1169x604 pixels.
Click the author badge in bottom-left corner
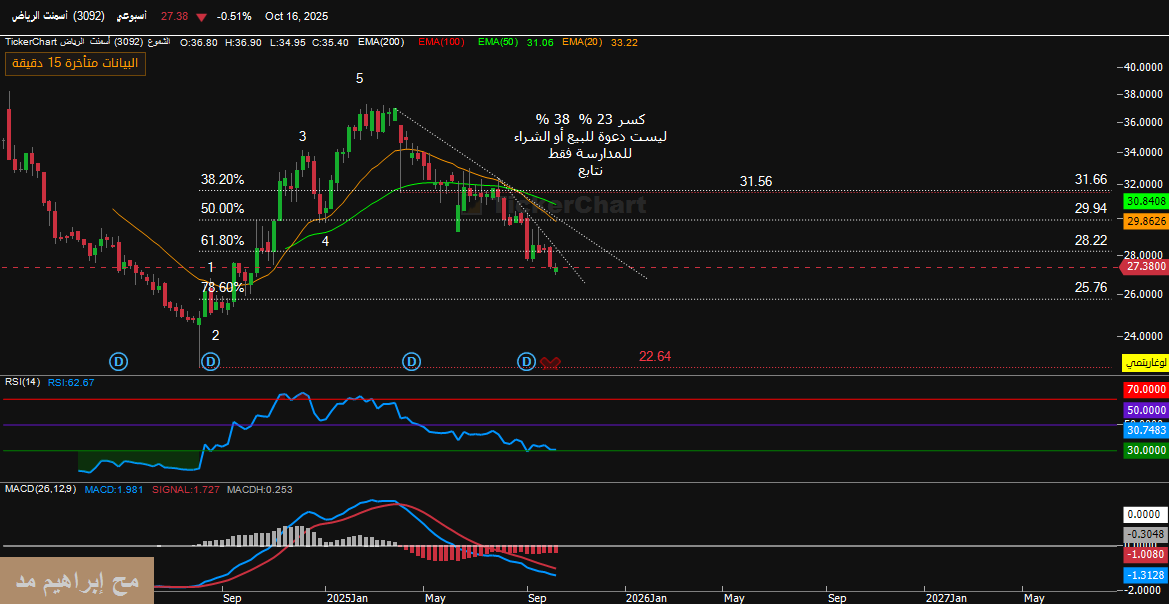(x=77, y=581)
